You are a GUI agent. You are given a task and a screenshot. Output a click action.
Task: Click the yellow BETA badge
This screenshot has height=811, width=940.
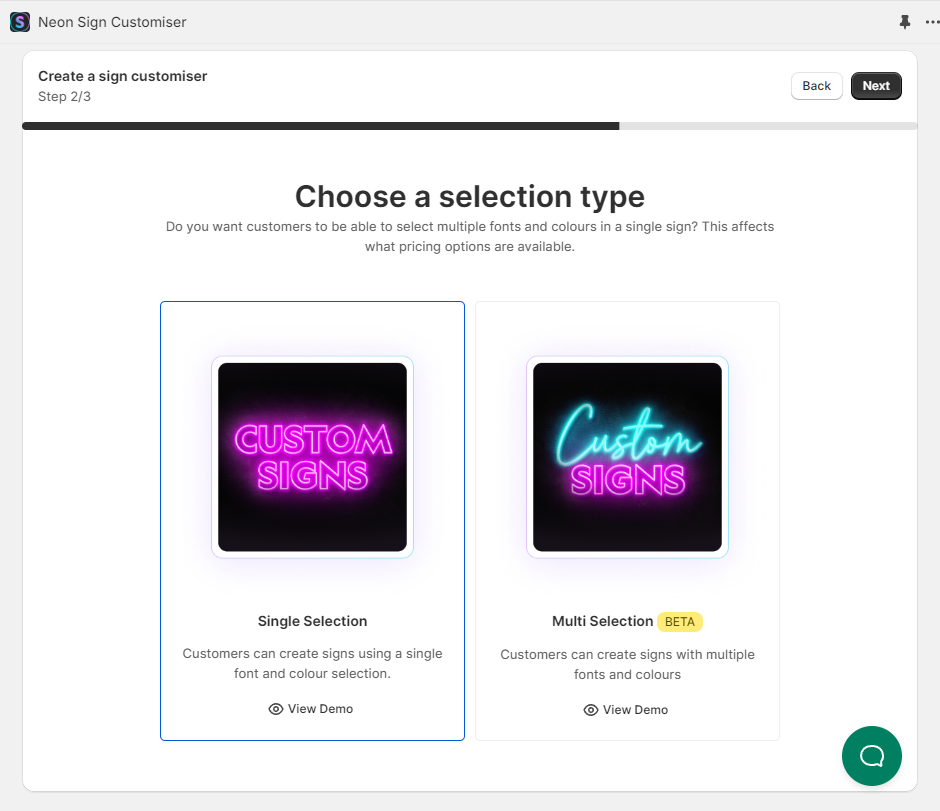[x=680, y=622]
